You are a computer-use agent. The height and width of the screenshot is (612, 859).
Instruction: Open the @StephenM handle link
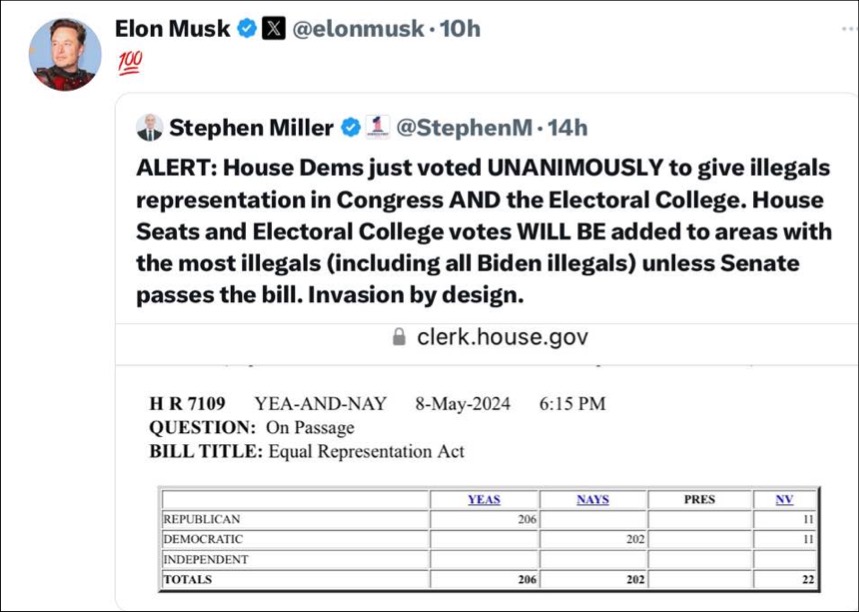pos(463,128)
